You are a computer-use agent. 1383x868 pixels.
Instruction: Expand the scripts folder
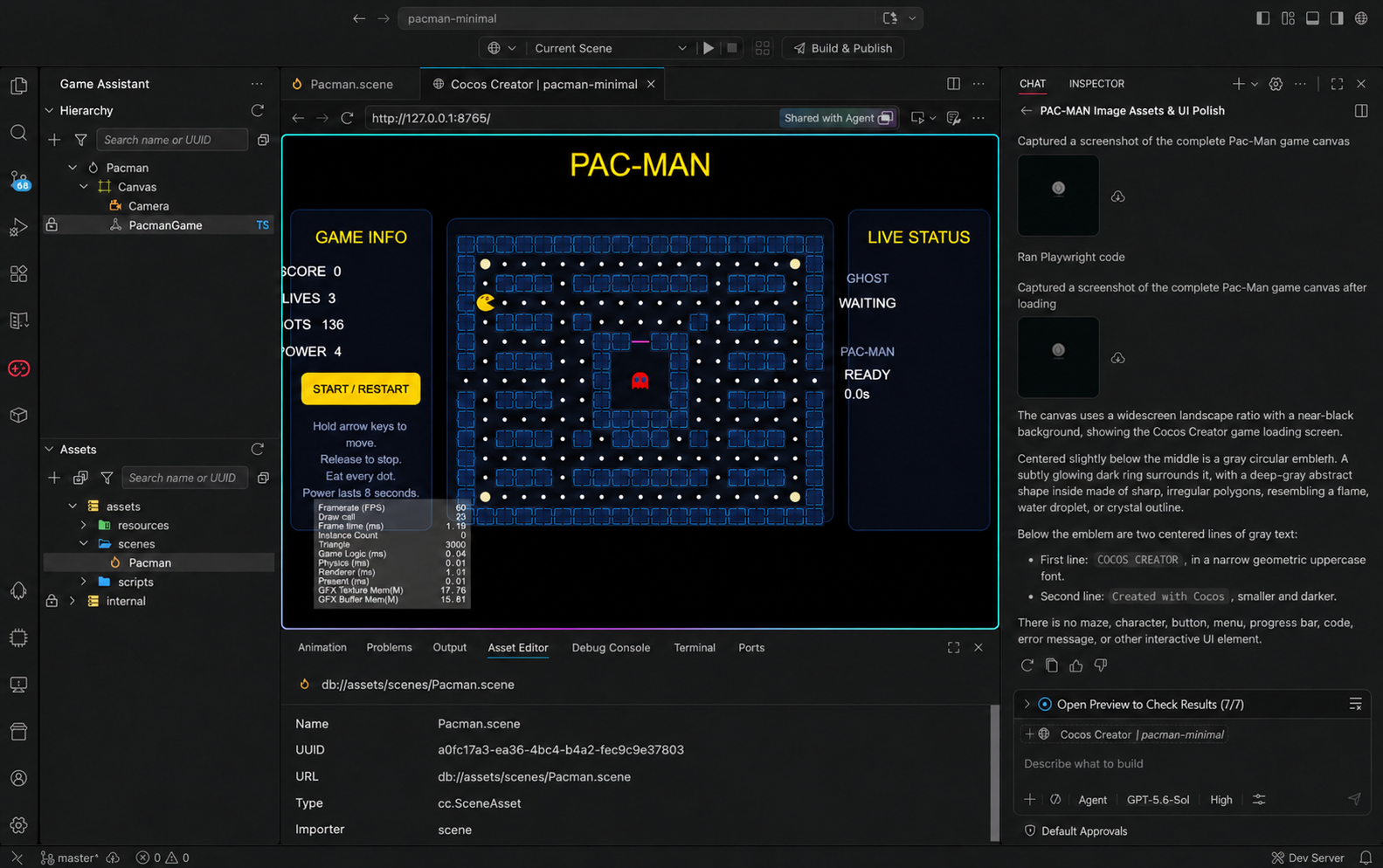tap(84, 582)
